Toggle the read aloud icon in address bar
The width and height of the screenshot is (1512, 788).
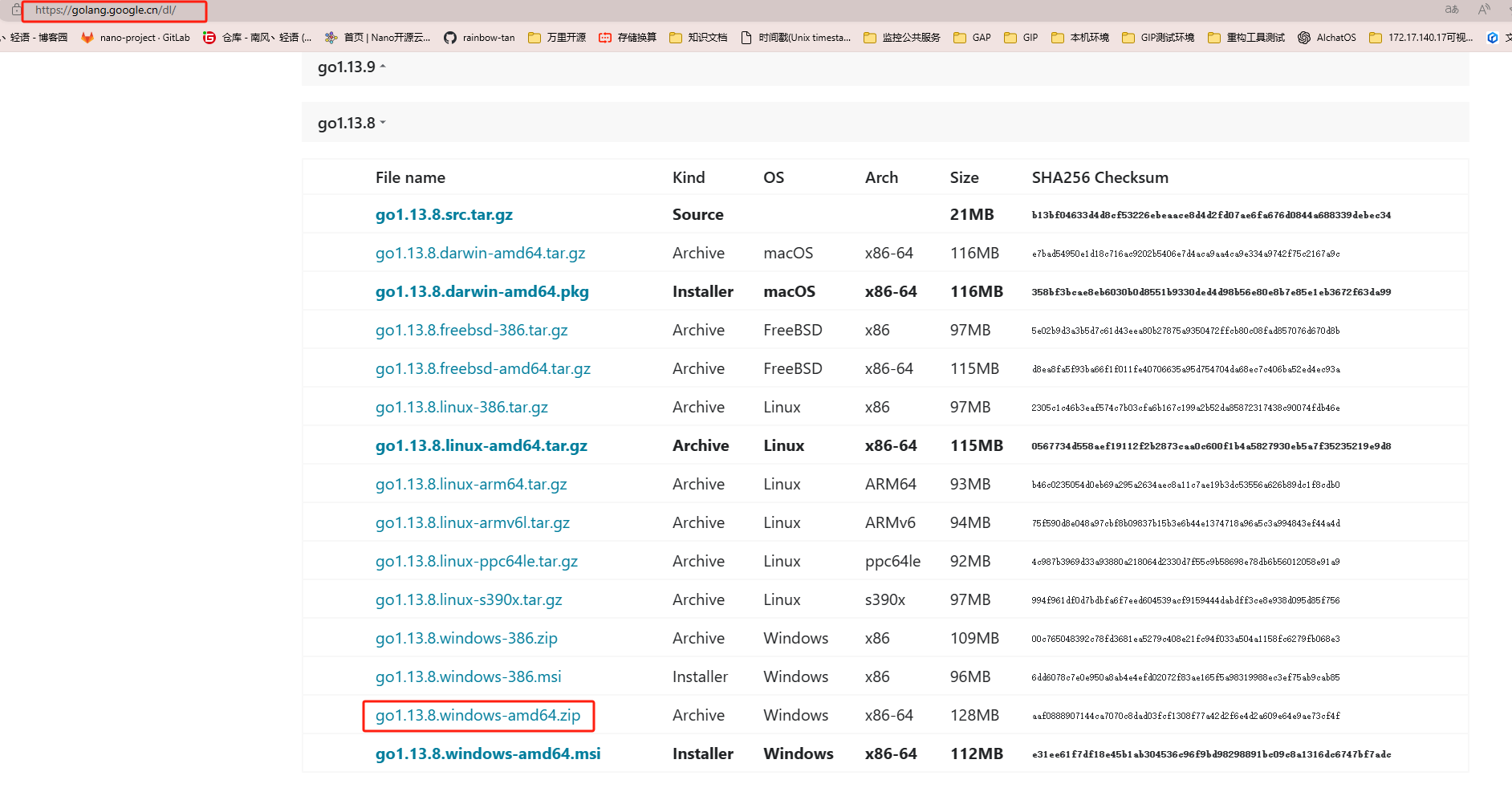pos(1484,10)
